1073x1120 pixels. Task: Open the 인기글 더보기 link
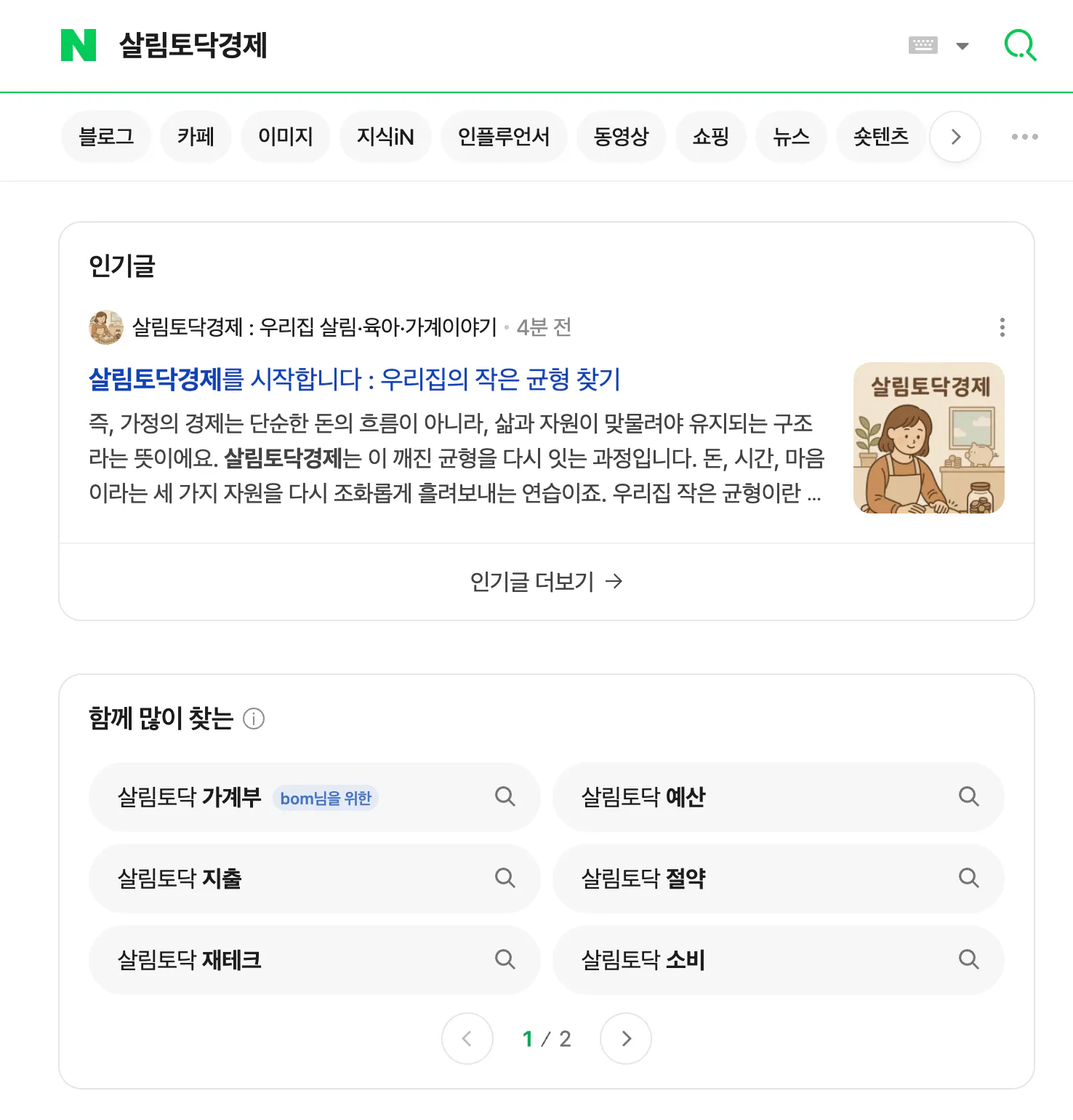click(x=545, y=581)
